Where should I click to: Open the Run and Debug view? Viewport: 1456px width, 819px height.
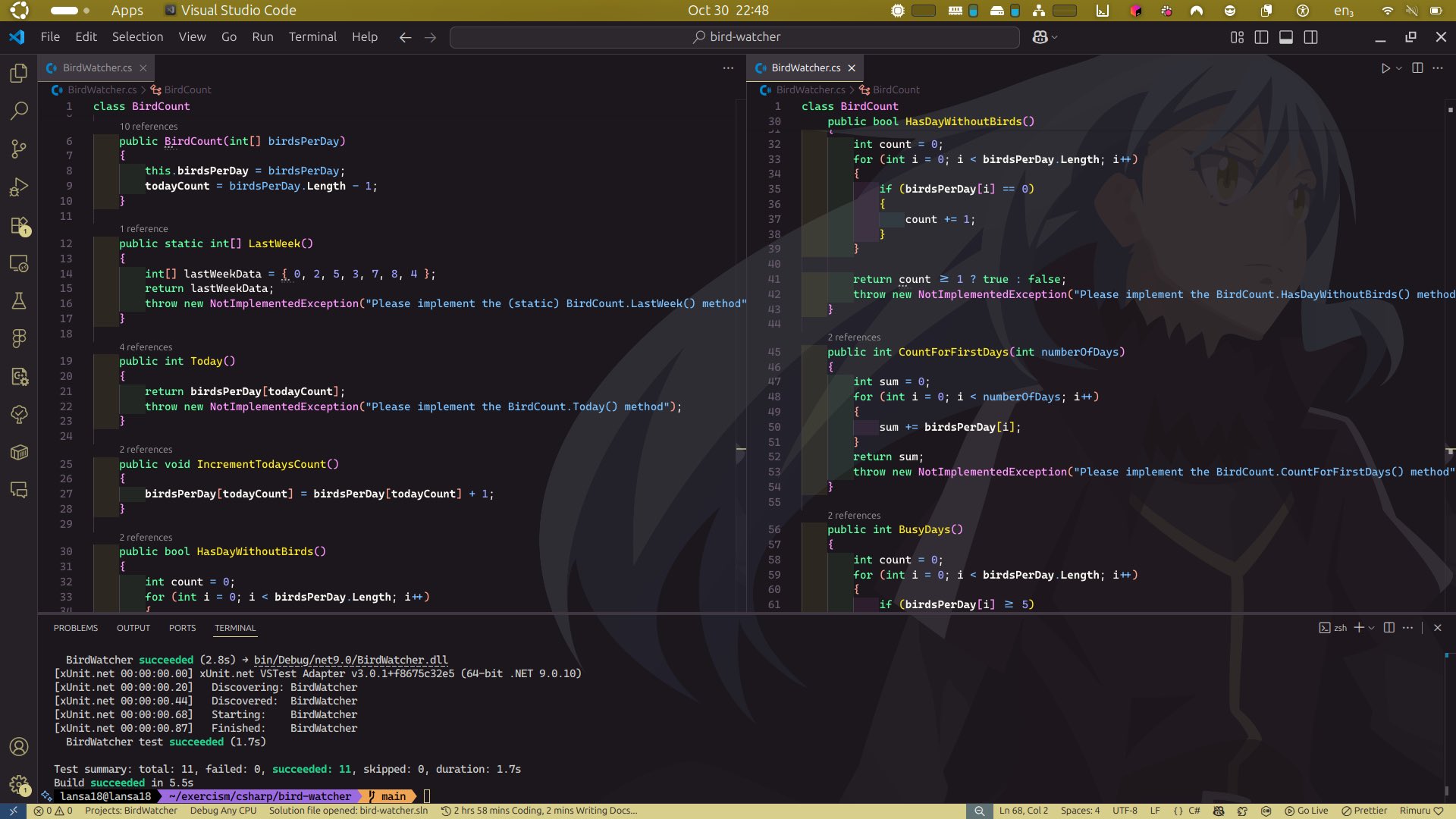point(19,187)
